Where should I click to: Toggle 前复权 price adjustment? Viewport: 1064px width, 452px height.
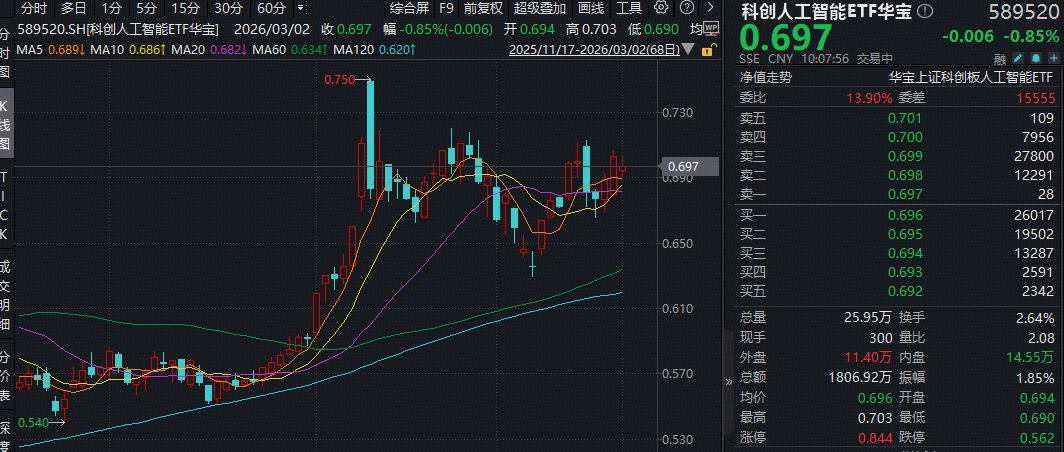point(483,8)
